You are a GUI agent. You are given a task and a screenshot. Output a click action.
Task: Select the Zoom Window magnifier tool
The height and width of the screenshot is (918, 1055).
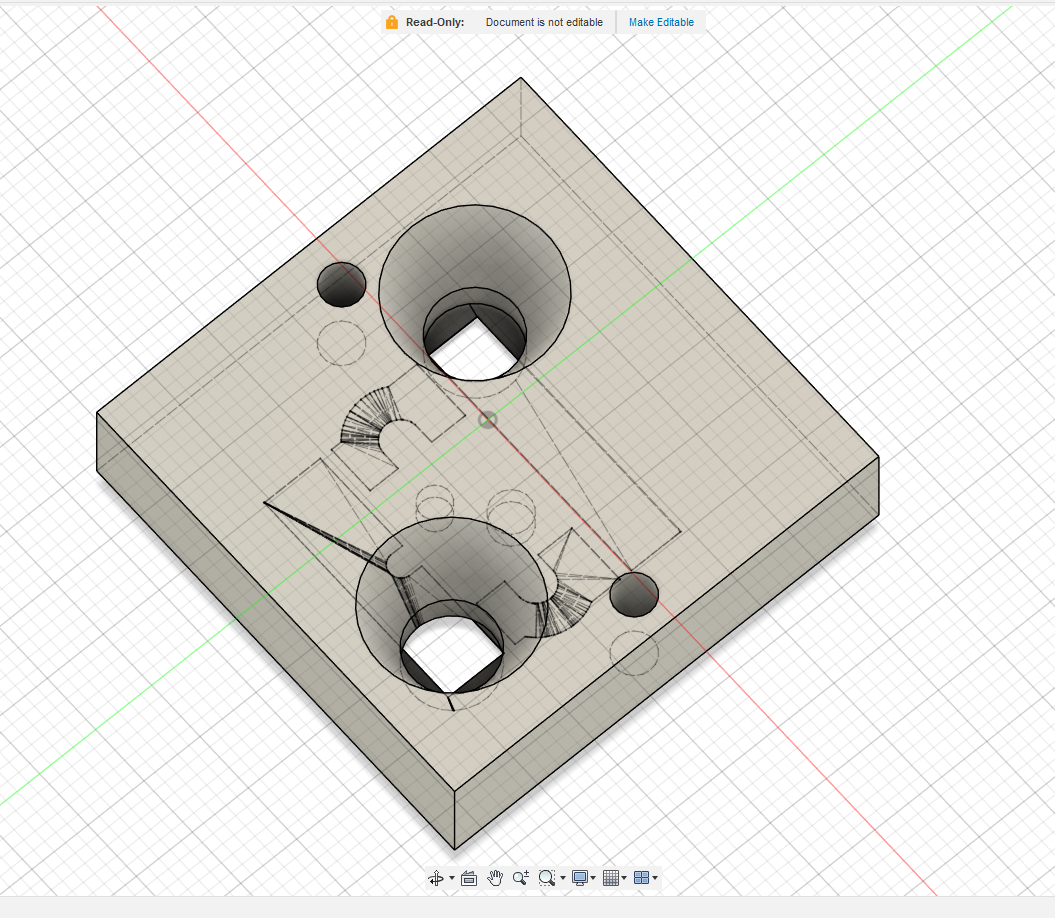pos(546,878)
